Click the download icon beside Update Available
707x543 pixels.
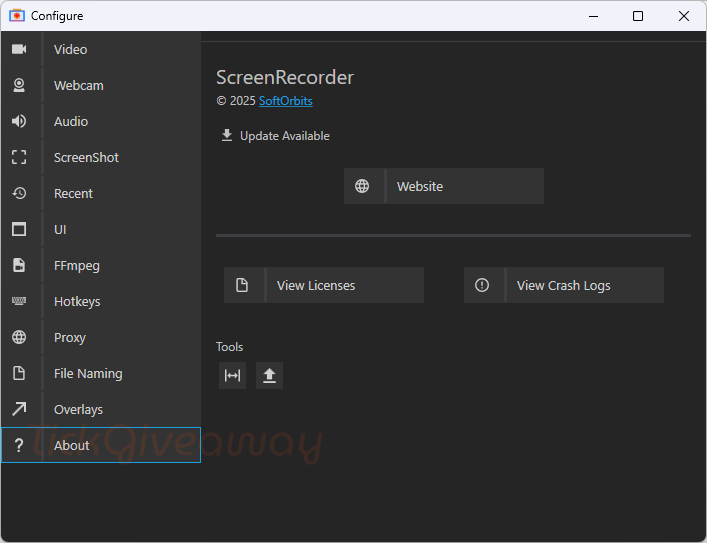click(227, 135)
